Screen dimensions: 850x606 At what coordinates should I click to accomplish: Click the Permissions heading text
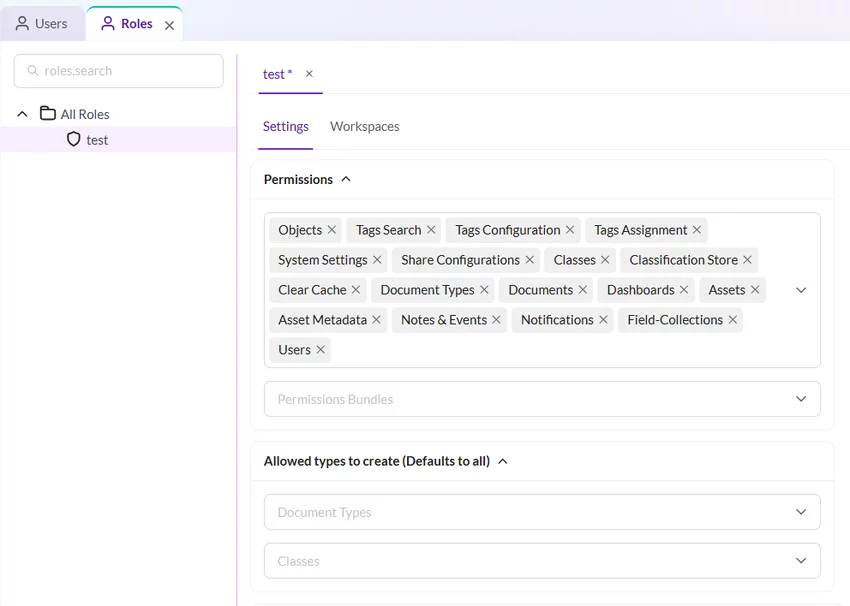298,179
